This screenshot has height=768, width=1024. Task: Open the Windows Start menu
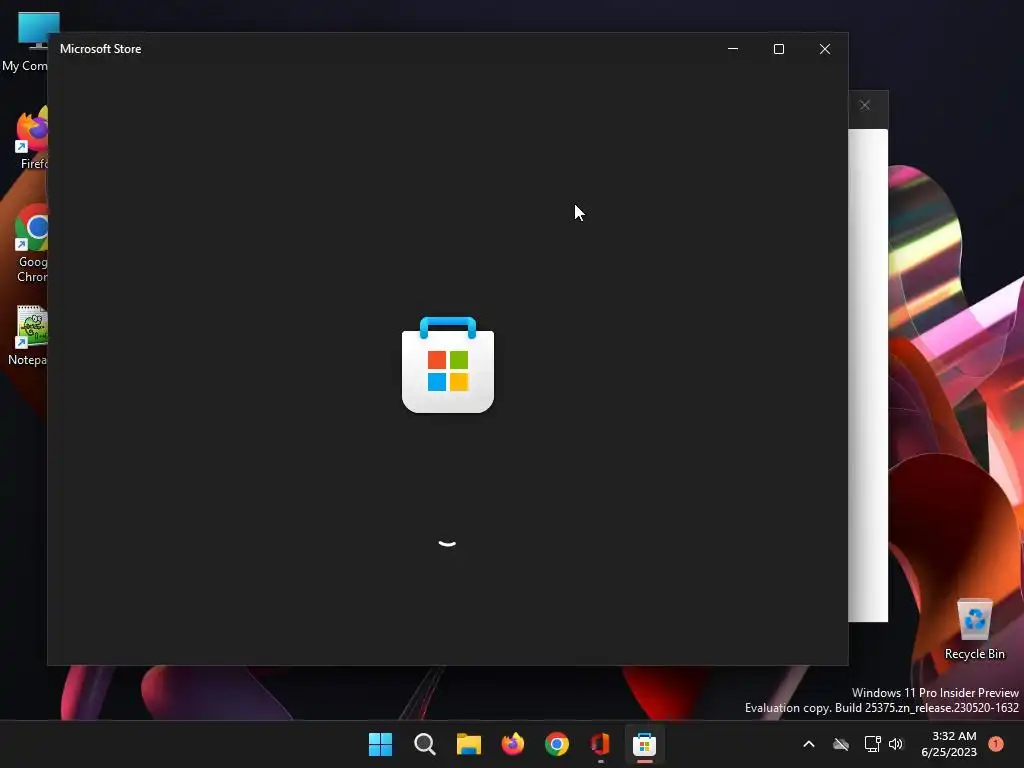[380, 744]
